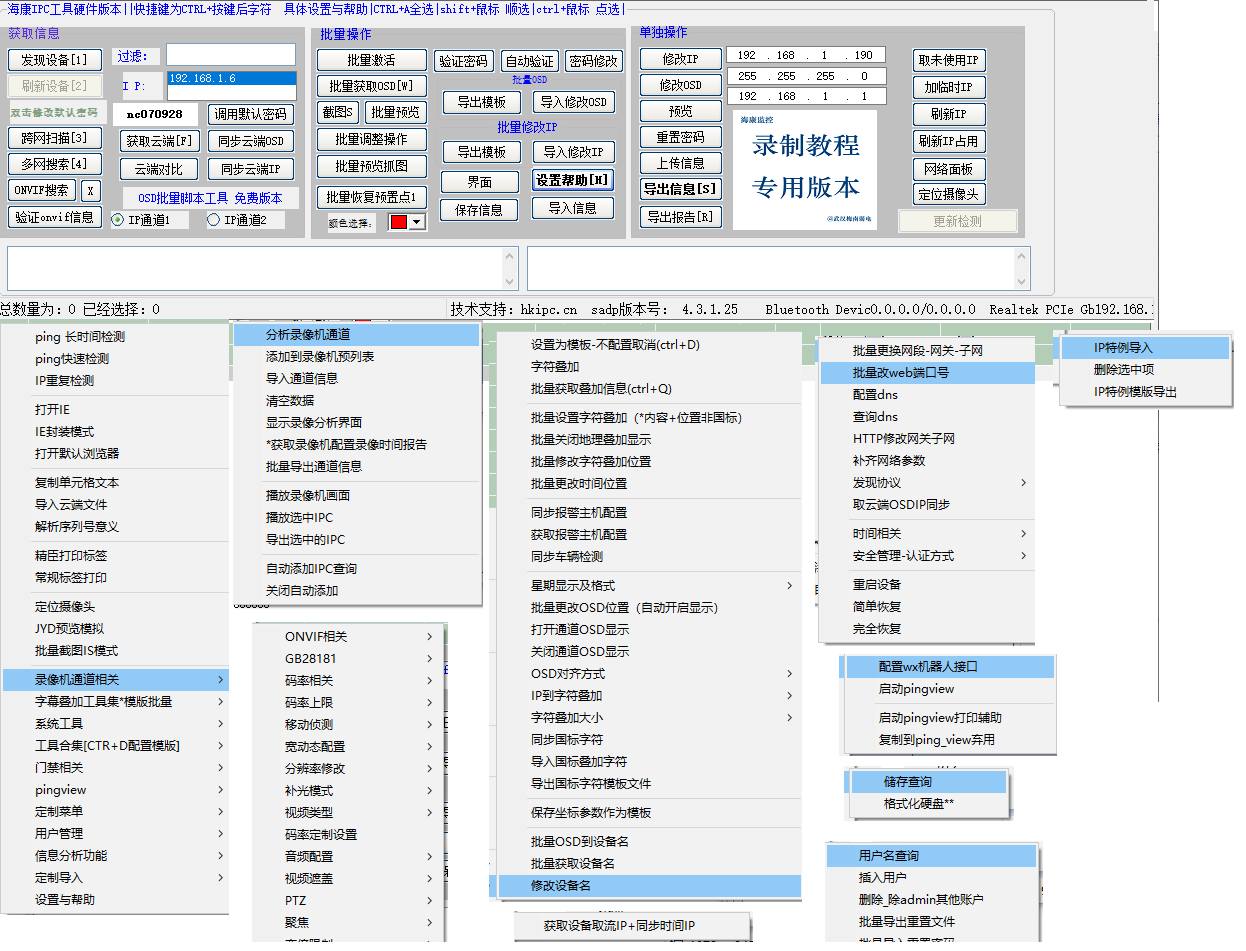Click the 发现设备[1] button
Screen dimensions: 1246x951
[x=55, y=60]
